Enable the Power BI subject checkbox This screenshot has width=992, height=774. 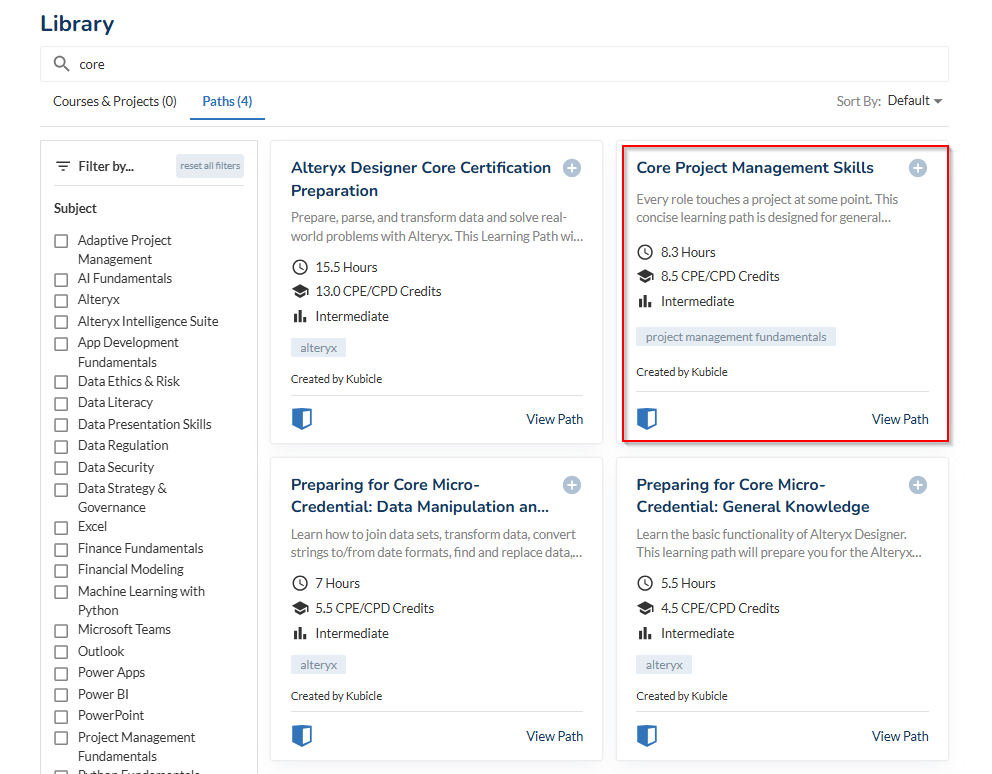click(x=61, y=695)
